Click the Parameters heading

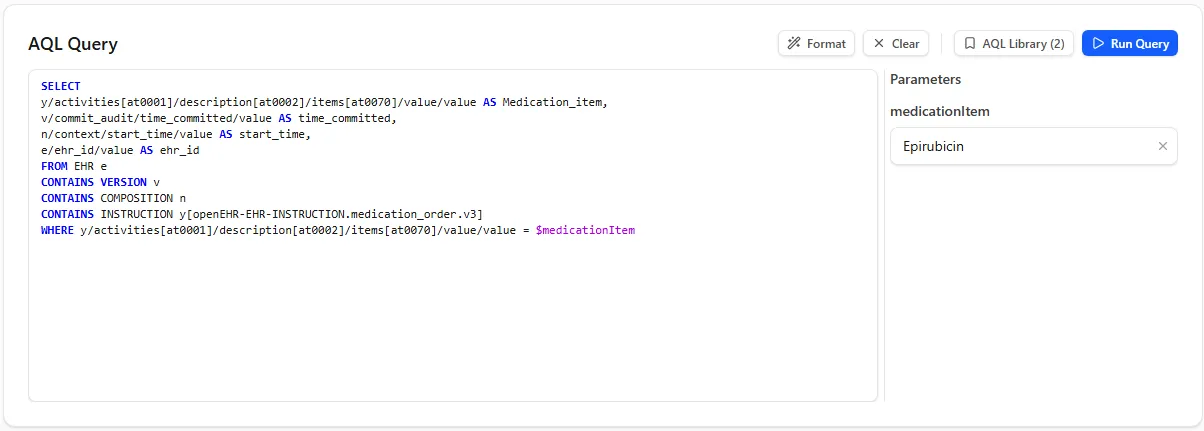[925, 79]
